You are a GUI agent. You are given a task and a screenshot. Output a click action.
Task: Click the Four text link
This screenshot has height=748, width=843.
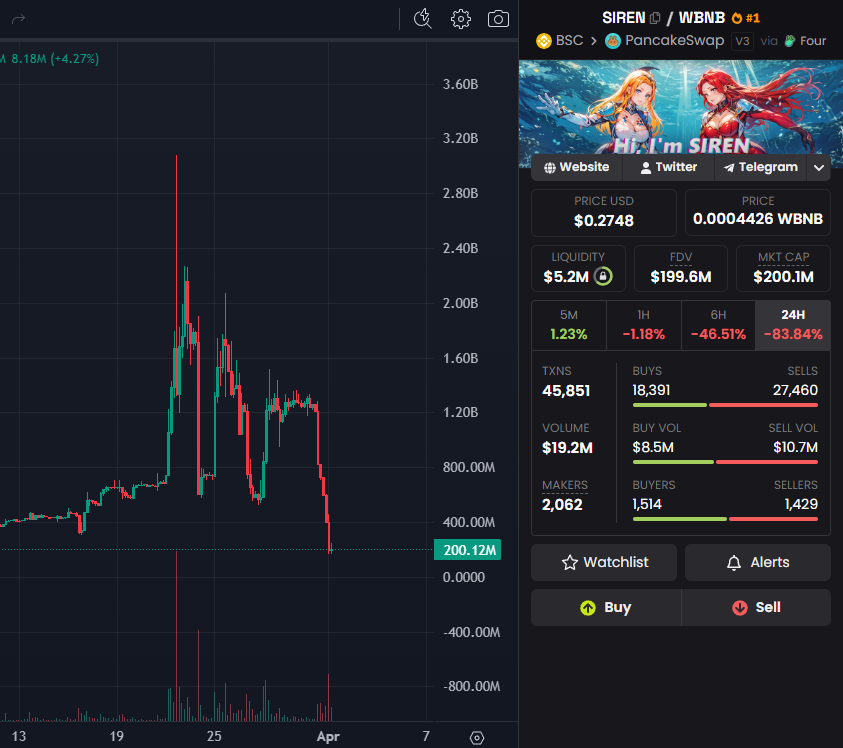tap(813, 41)
